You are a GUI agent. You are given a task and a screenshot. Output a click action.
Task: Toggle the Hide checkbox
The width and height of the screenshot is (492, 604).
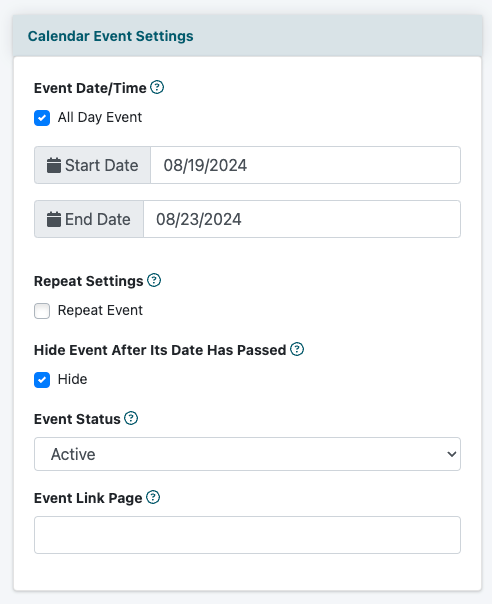pyautogui.click(x=42, y=380)
